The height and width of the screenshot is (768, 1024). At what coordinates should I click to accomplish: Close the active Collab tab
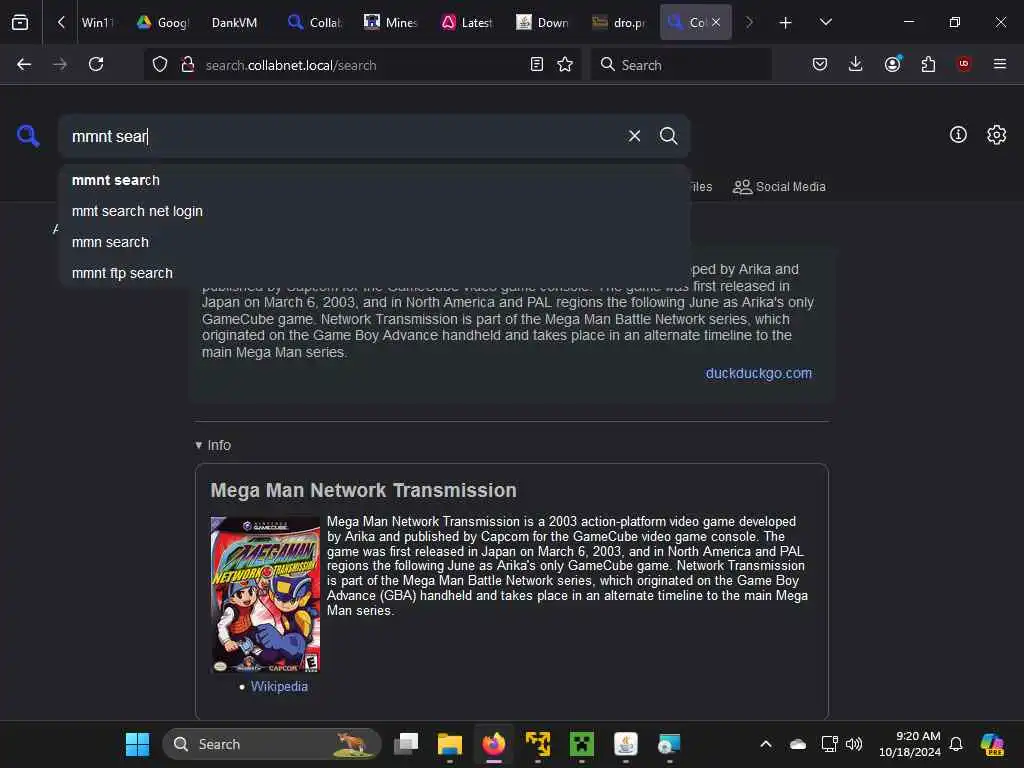point(716,22)
